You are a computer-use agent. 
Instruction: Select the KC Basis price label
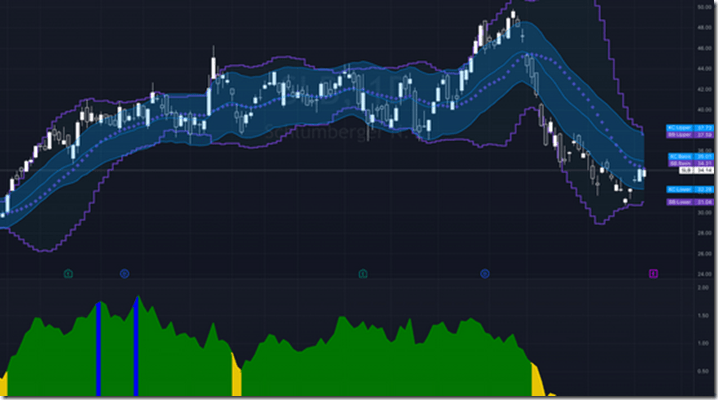coord(690,157)
